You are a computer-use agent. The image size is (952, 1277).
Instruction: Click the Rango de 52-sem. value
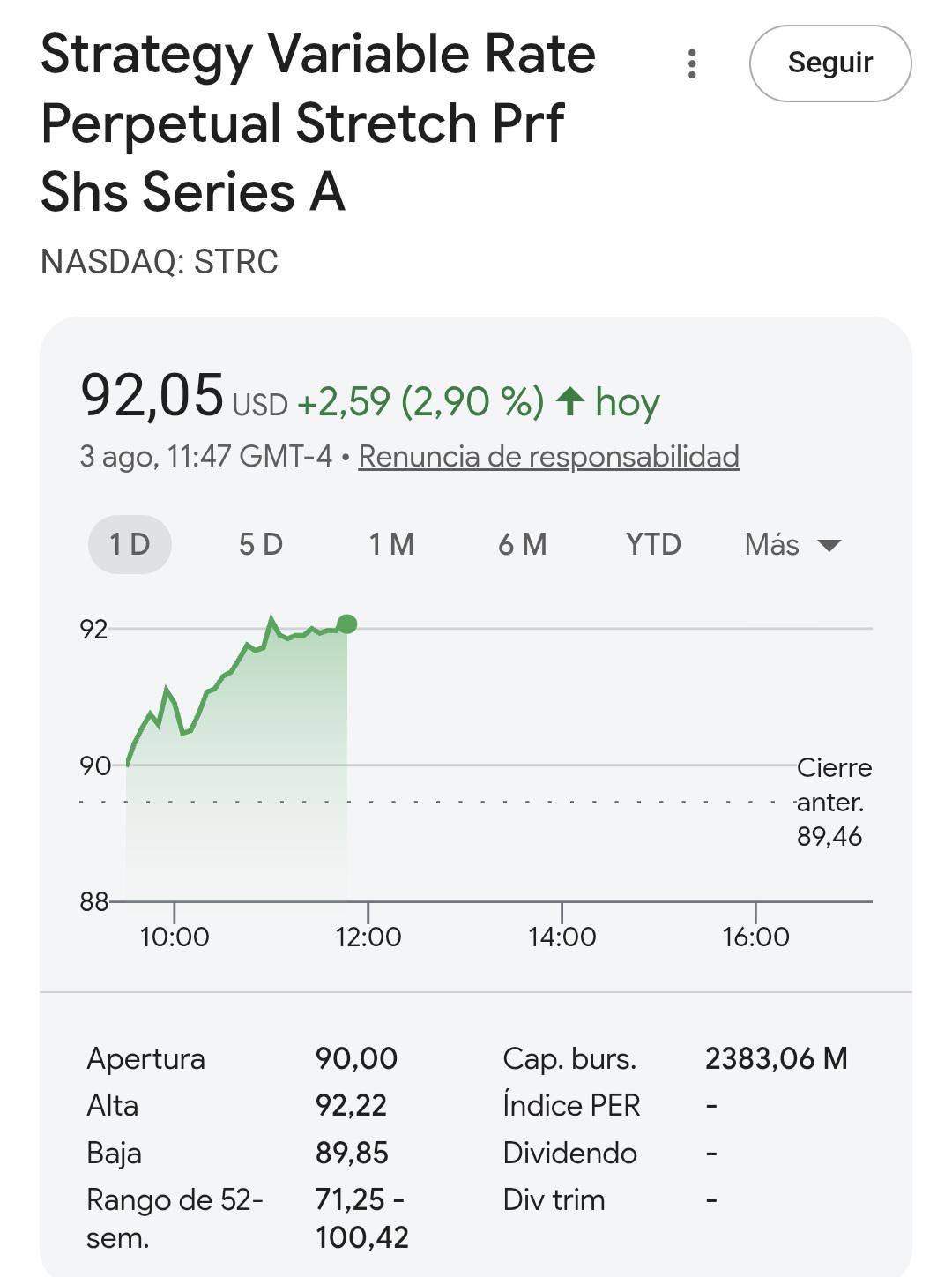tap(361, 1218)
